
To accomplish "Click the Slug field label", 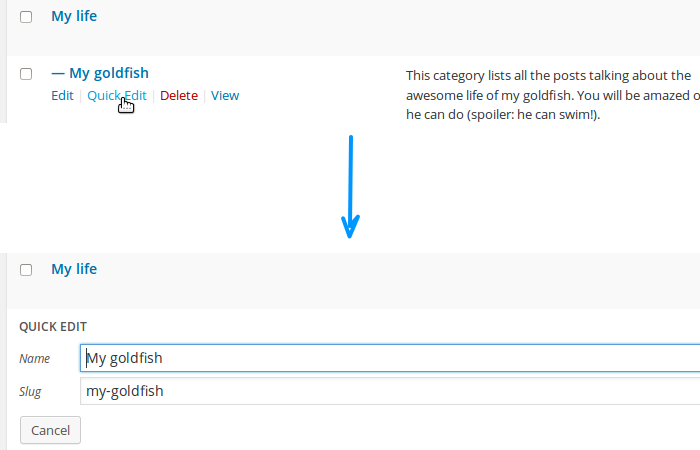I will [31, 392].
